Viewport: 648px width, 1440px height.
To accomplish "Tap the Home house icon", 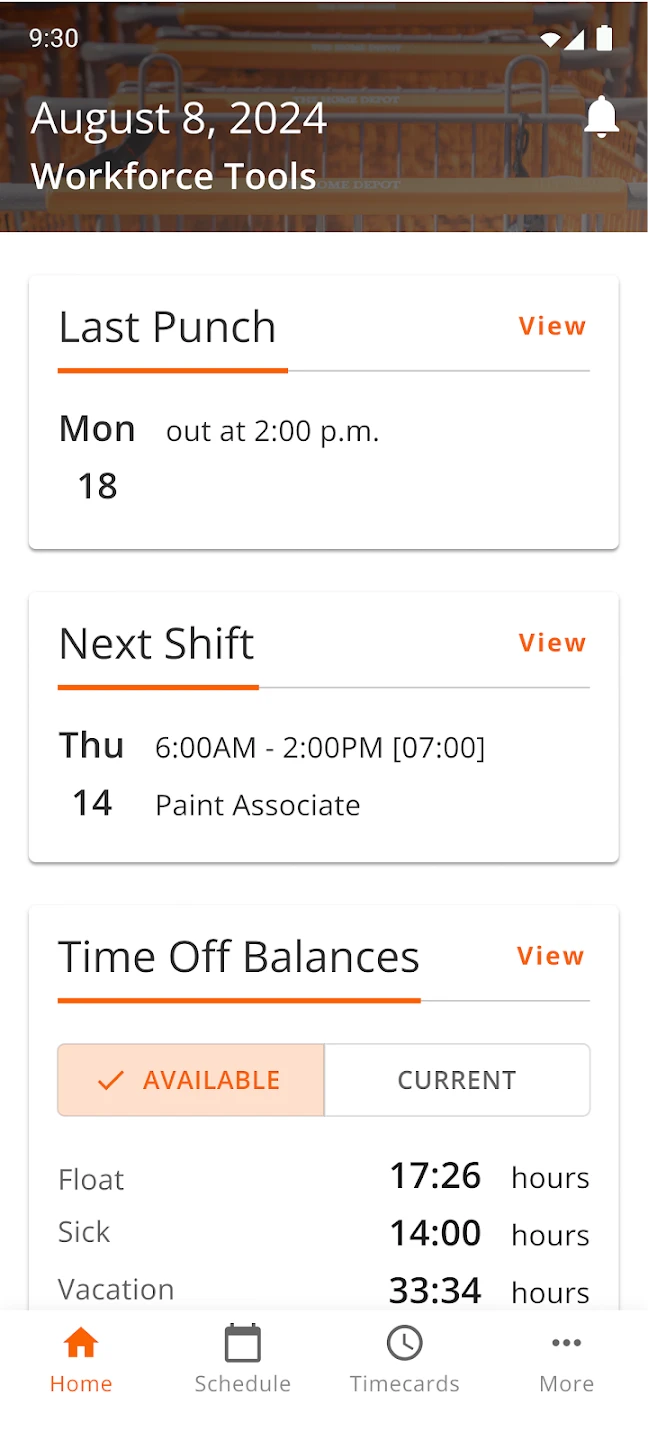I will [81, 1343].
